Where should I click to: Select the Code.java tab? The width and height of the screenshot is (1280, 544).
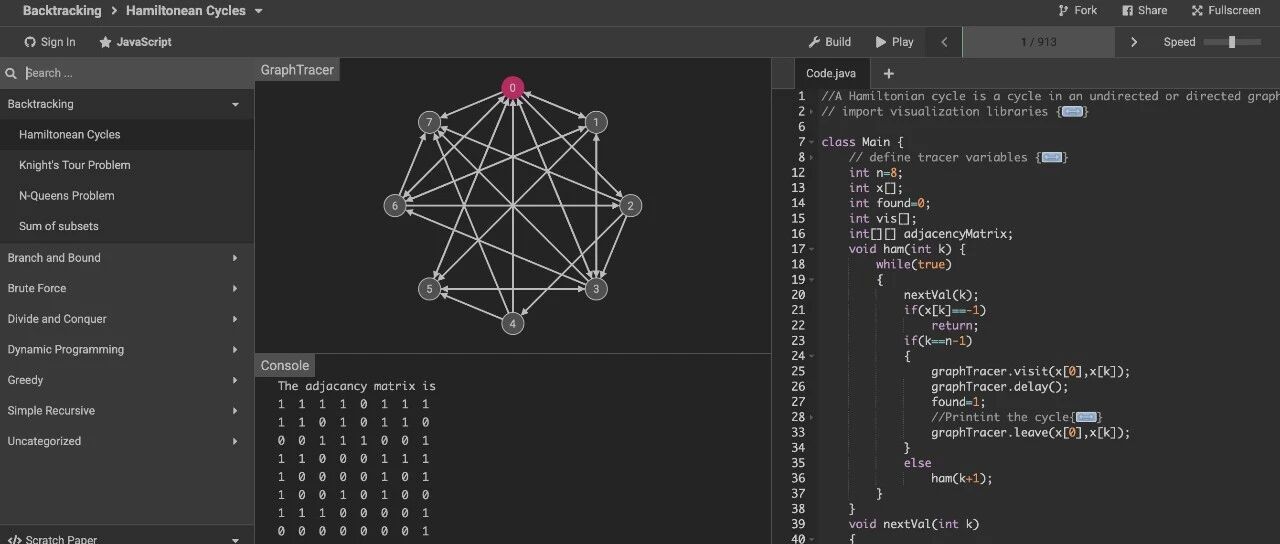point(831,73)
